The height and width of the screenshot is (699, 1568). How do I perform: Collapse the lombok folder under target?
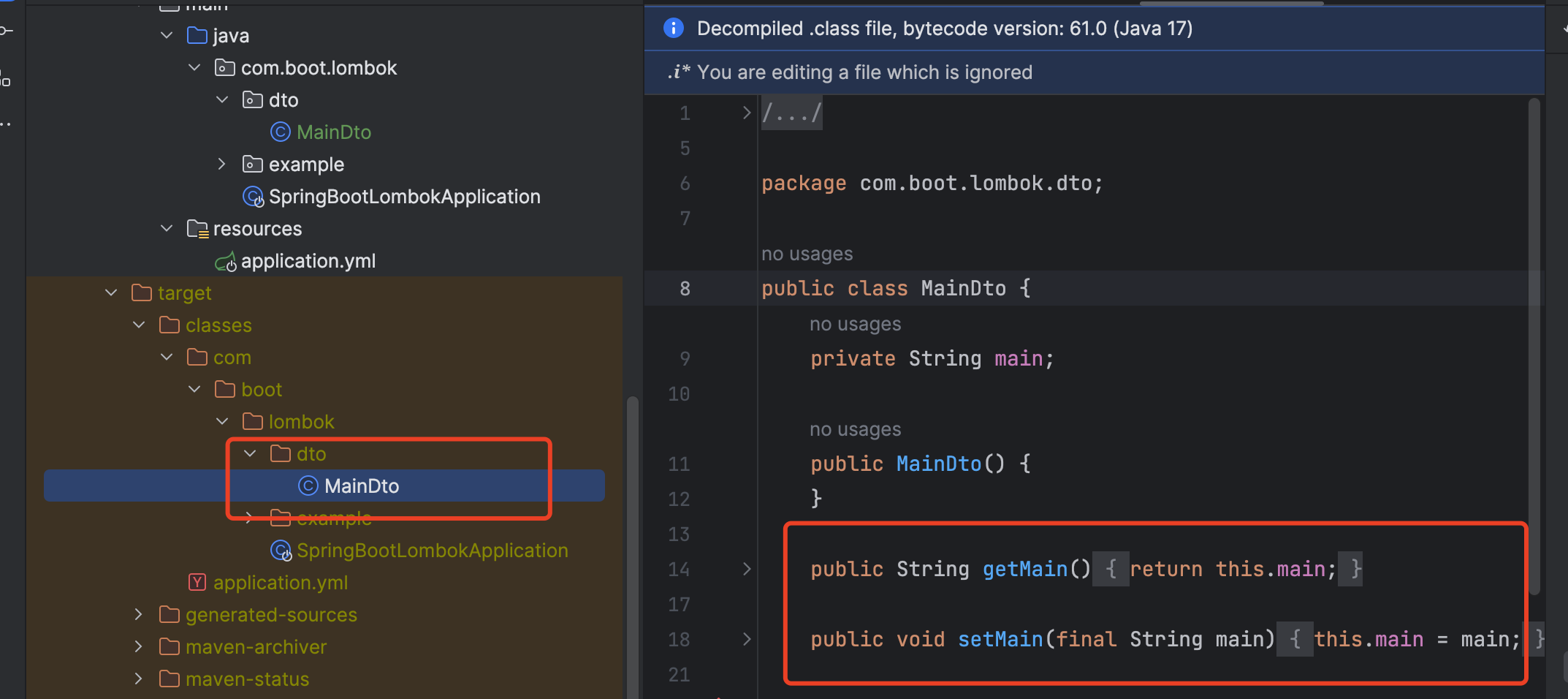coord(222,421)
